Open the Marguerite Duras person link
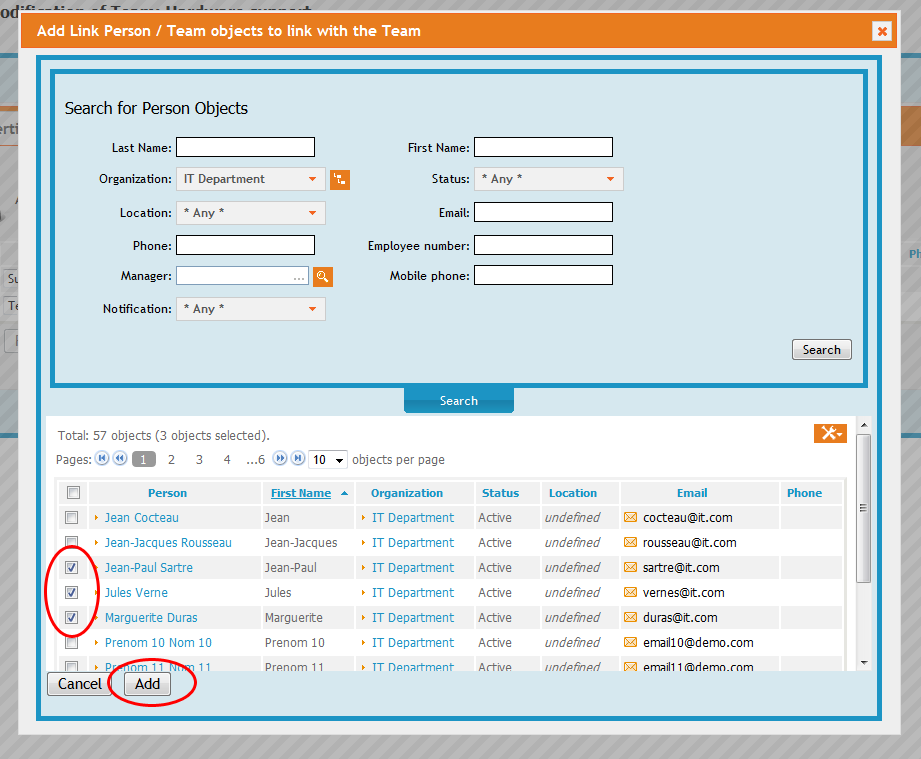 [150, 617]
